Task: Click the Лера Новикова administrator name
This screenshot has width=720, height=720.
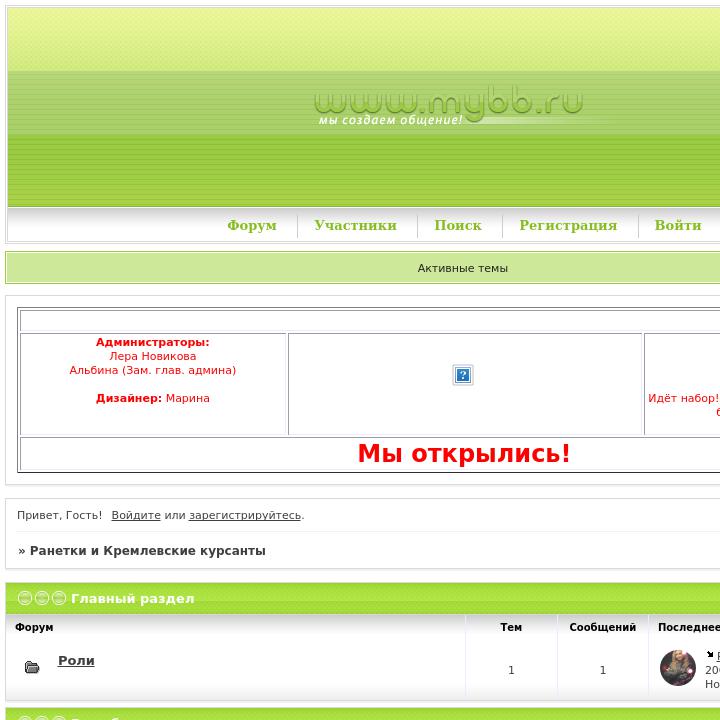Action: [x=153, y=356]
